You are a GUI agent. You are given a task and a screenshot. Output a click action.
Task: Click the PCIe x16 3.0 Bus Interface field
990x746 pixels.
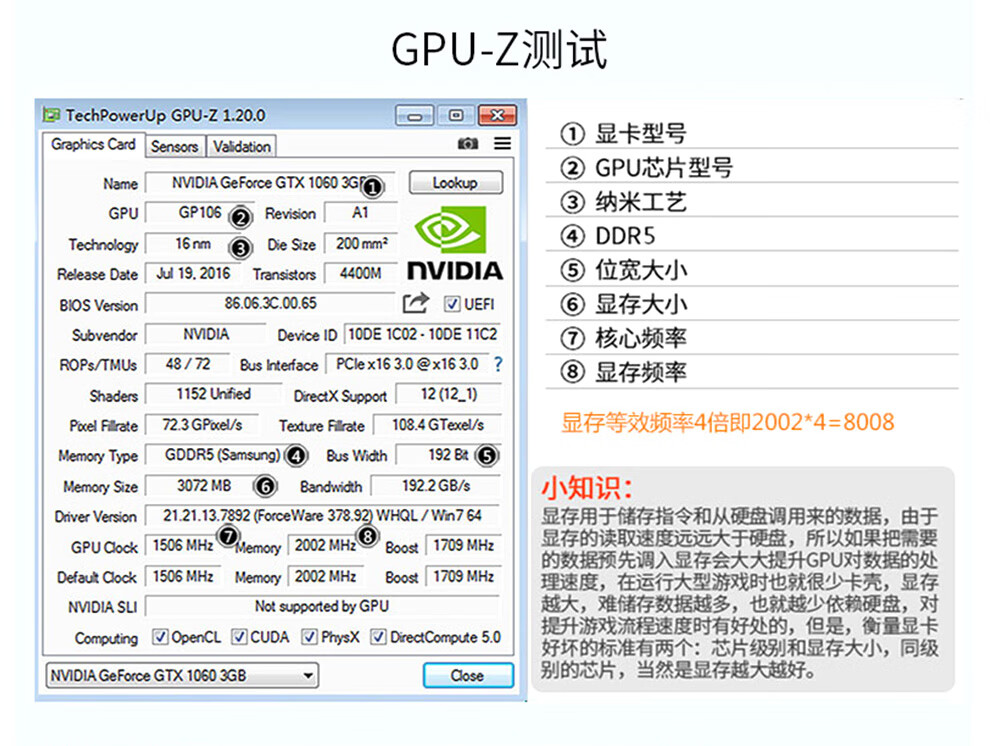click(408, 364)
